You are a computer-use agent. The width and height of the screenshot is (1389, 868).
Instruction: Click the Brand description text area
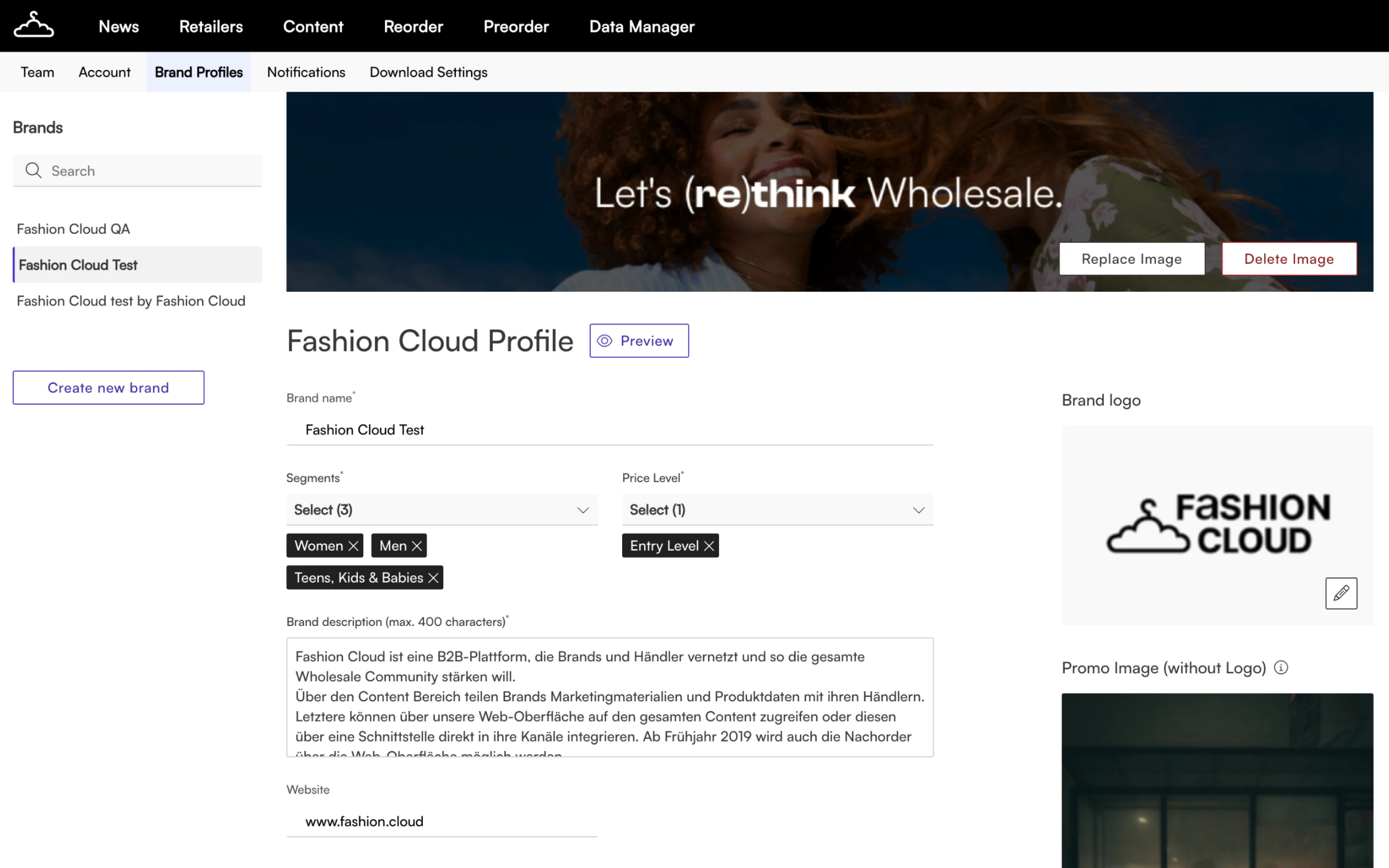point(610,697)
